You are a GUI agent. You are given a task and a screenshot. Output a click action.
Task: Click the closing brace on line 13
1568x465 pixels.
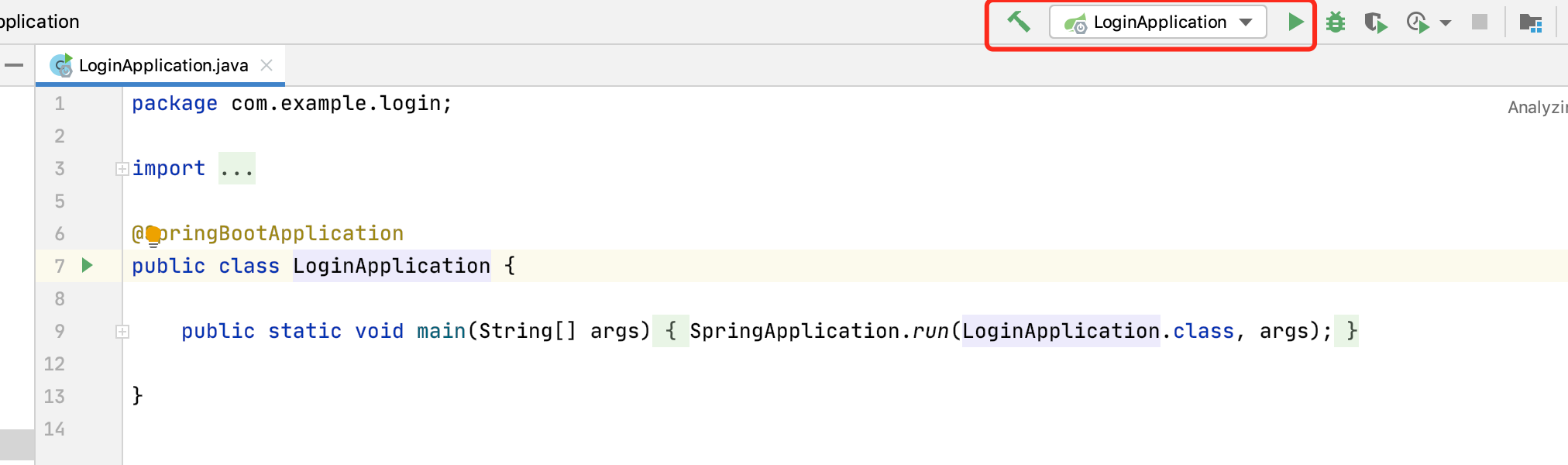coord(137,395)
